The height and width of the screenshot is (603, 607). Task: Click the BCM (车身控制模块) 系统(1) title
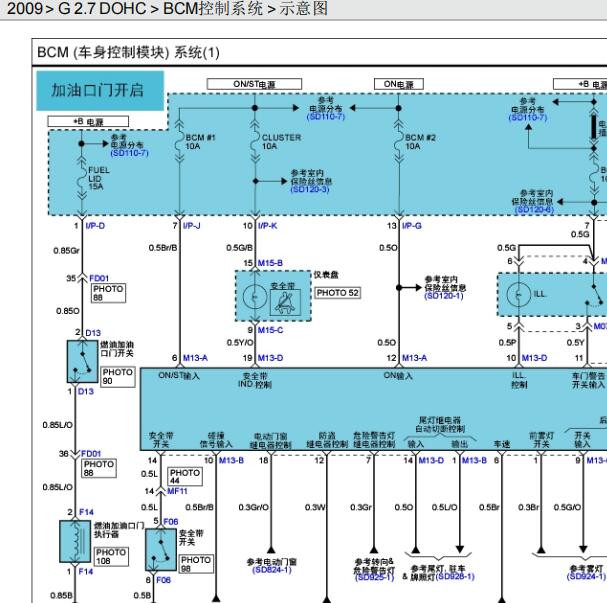[x=129, y=52]
